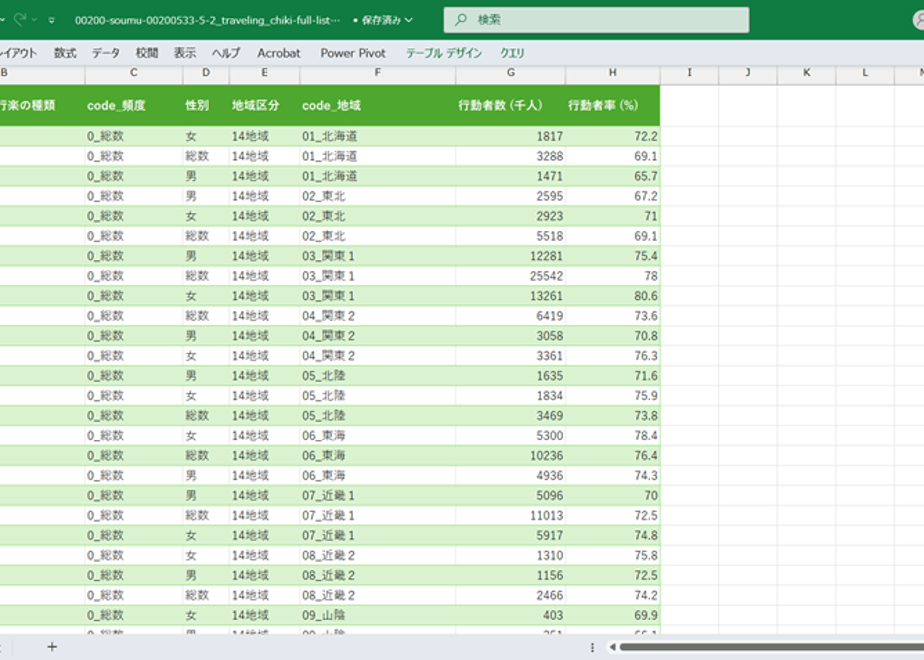Select 06_東海 cell in the 5300 row

pyautogui.click(x=377, y=435)
